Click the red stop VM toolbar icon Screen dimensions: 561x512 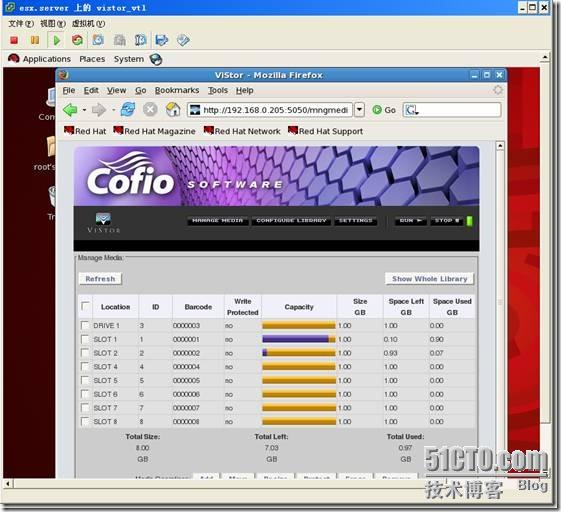point(14,40)
